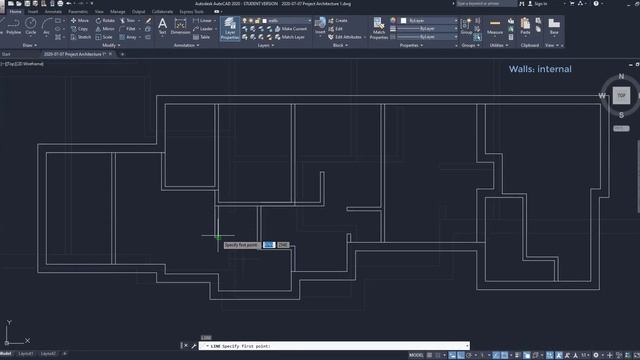
Task: Click the Paste clipboard button
Action: pos(525,27)
